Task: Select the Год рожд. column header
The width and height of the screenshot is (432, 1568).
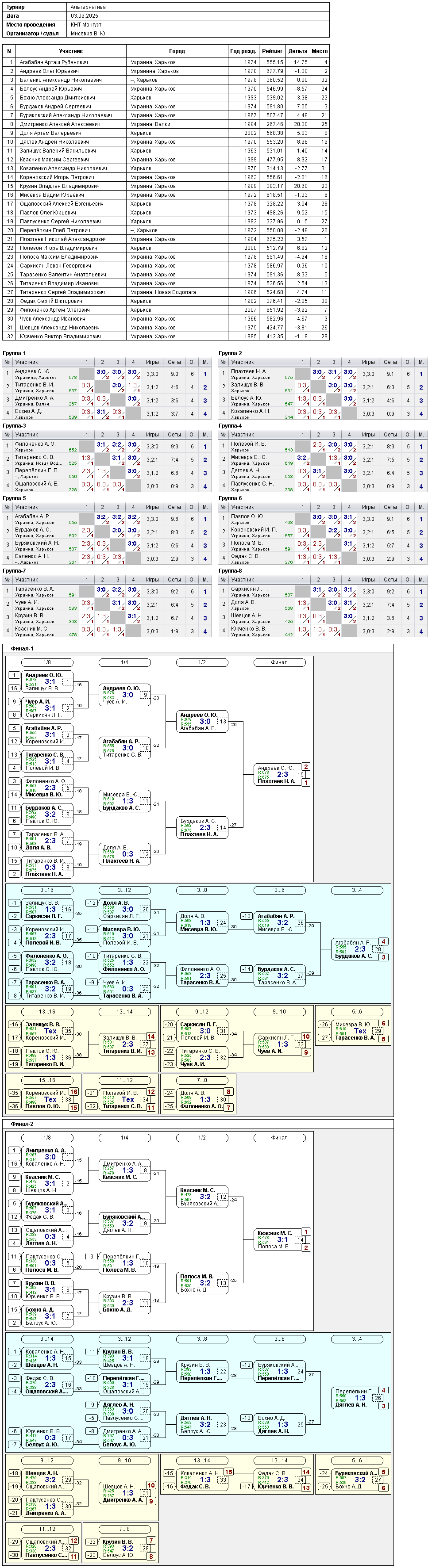Action: pos(243,51)
